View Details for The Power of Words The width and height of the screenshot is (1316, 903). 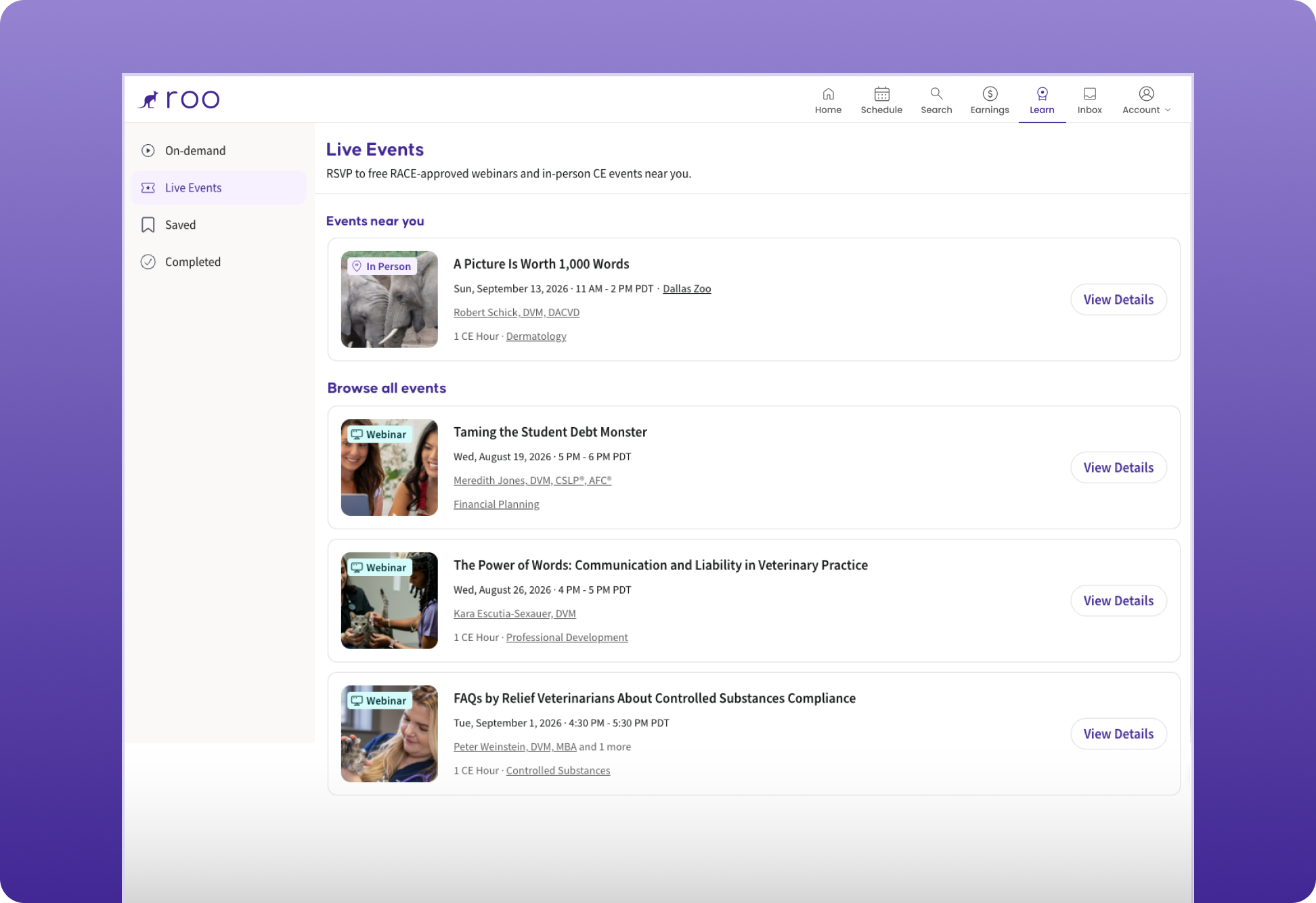[1118, 600]
